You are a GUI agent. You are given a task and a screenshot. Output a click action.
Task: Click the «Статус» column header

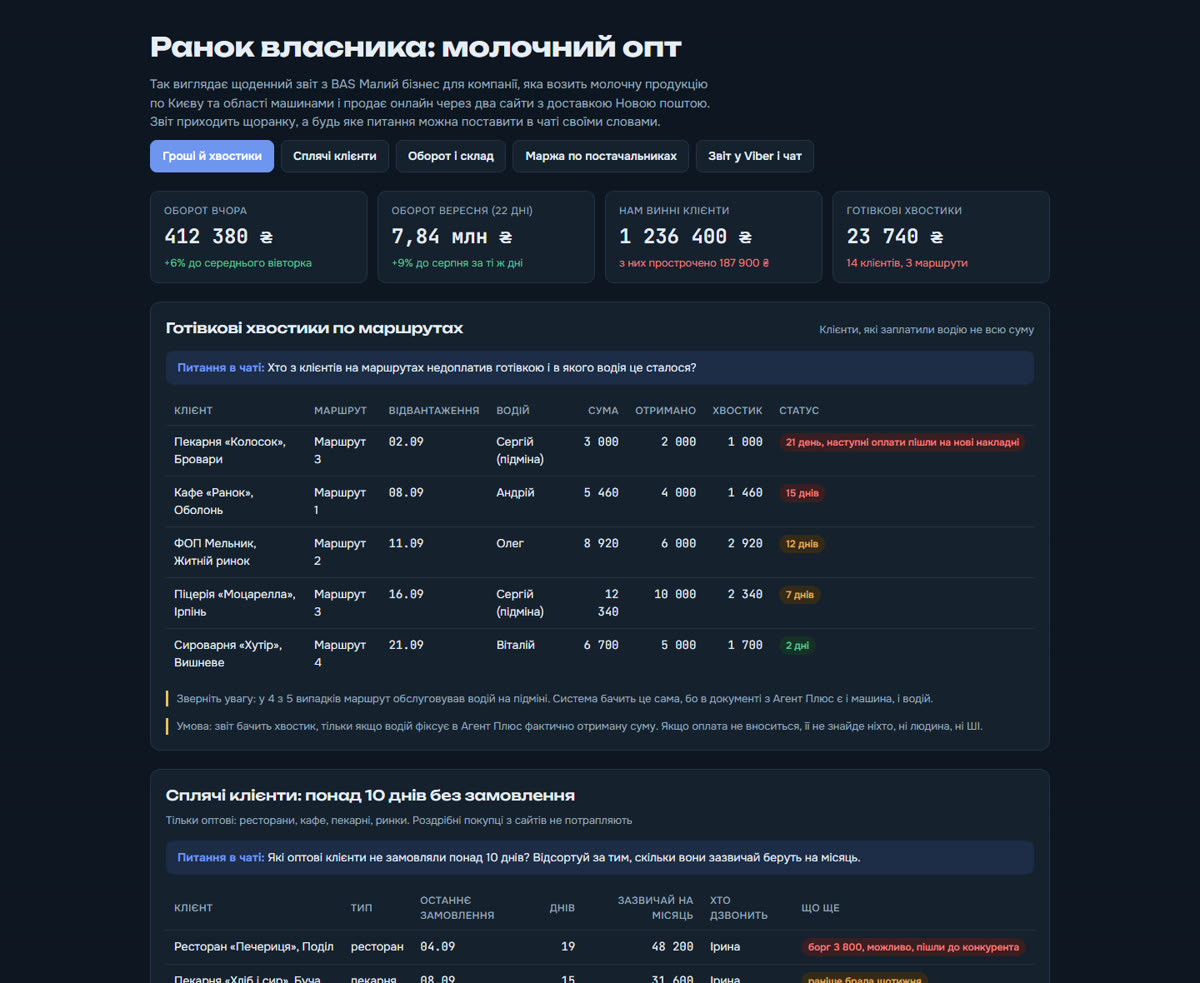[x=799, y=411]
